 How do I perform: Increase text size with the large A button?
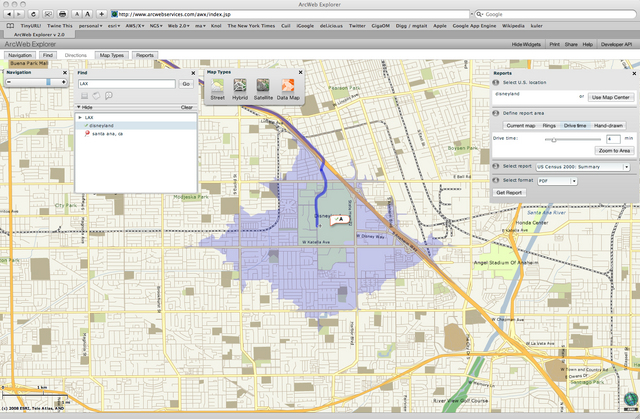click(x=87, y=14)
